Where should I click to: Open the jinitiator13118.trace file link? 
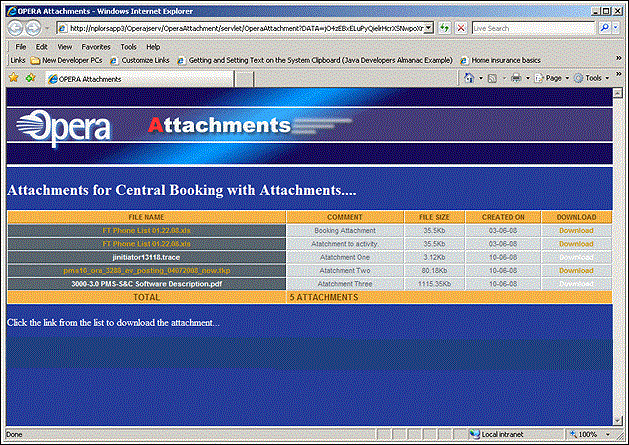click(x=146, y=257)
